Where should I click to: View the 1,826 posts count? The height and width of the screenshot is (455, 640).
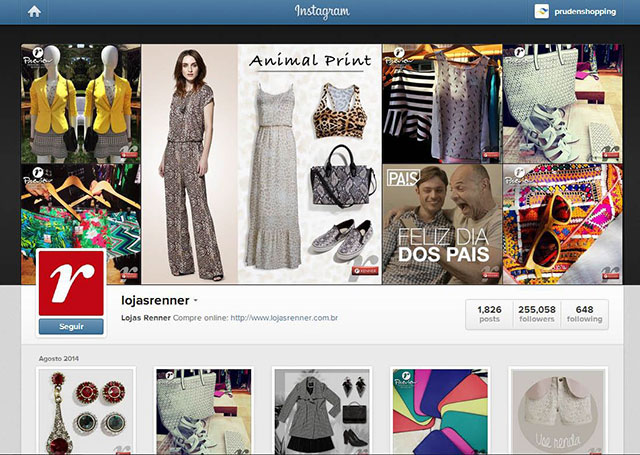489,314
